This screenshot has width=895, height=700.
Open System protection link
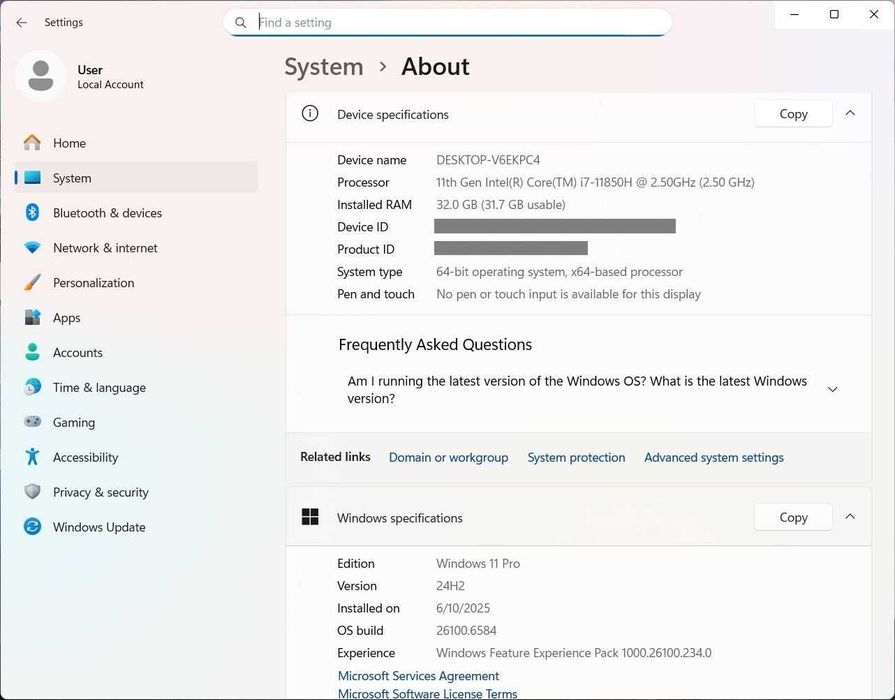[x=576, y=457]
